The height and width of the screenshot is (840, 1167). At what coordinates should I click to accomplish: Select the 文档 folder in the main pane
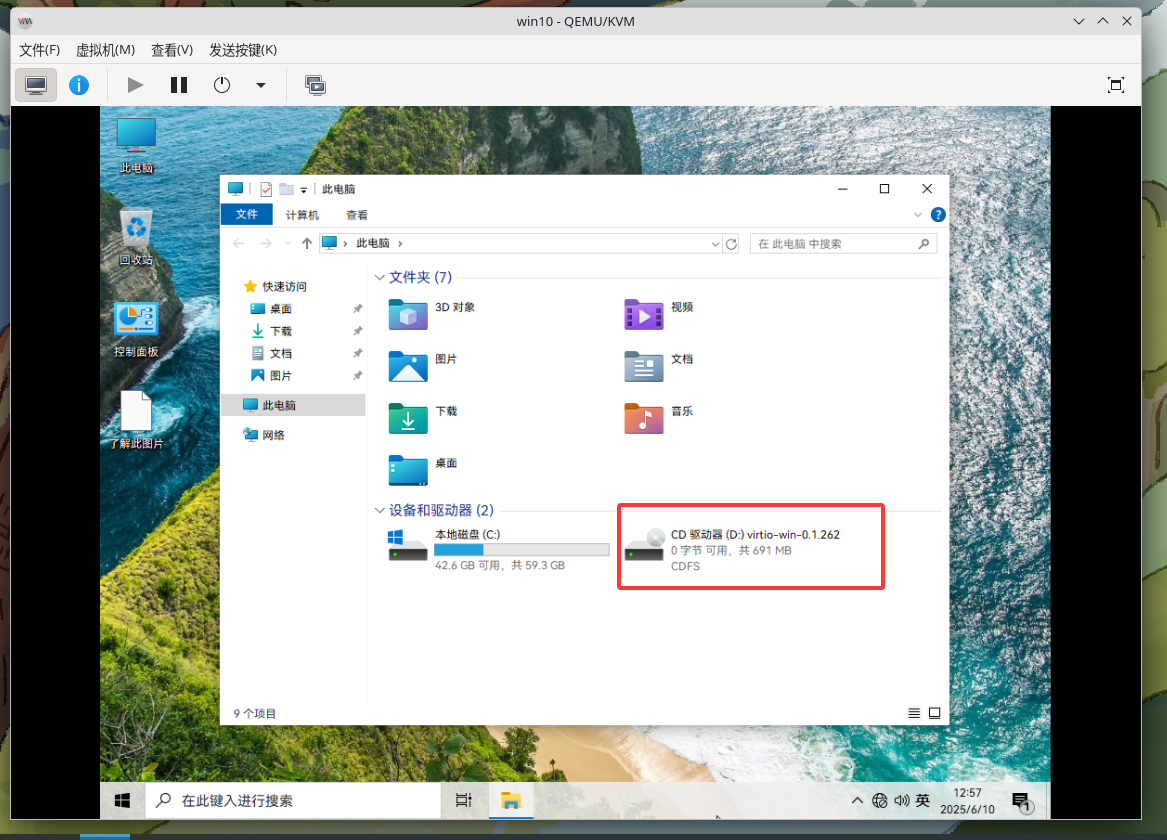pyautogui.click(x=659, y=365)
